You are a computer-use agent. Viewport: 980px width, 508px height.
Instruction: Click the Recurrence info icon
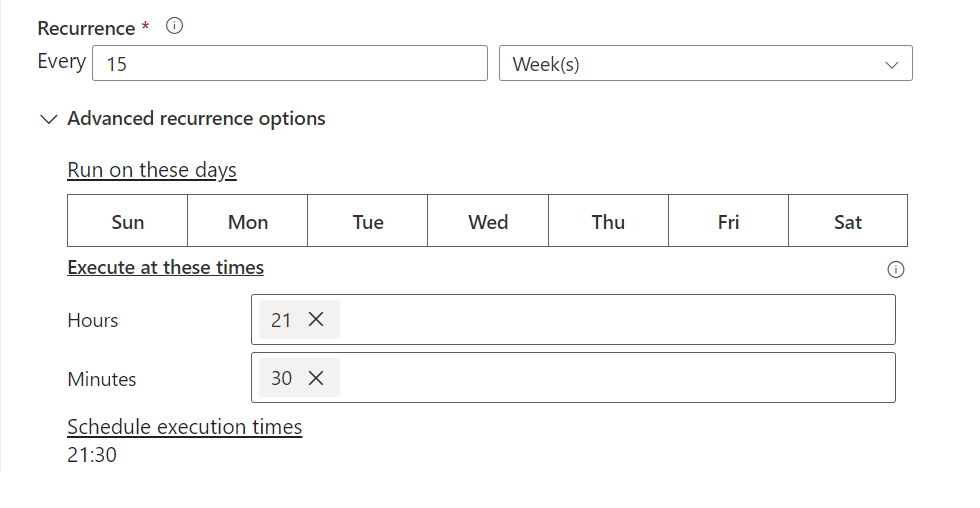click(174, 27)
